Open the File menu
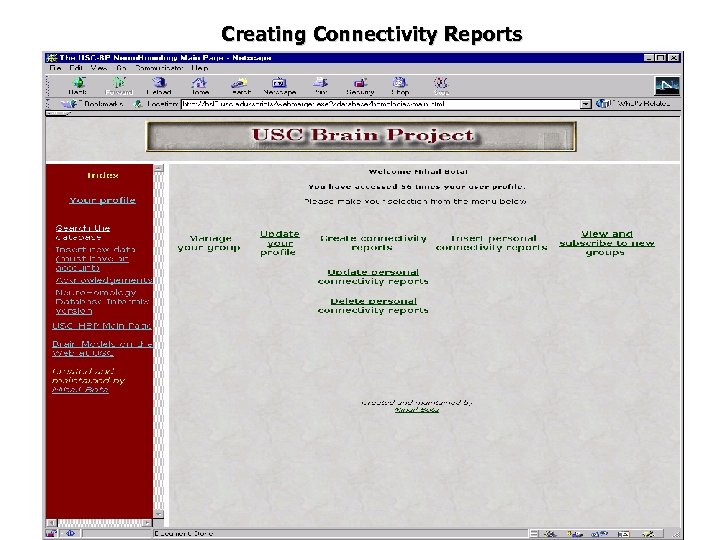 pyautogui.click(x=55, y=68)
